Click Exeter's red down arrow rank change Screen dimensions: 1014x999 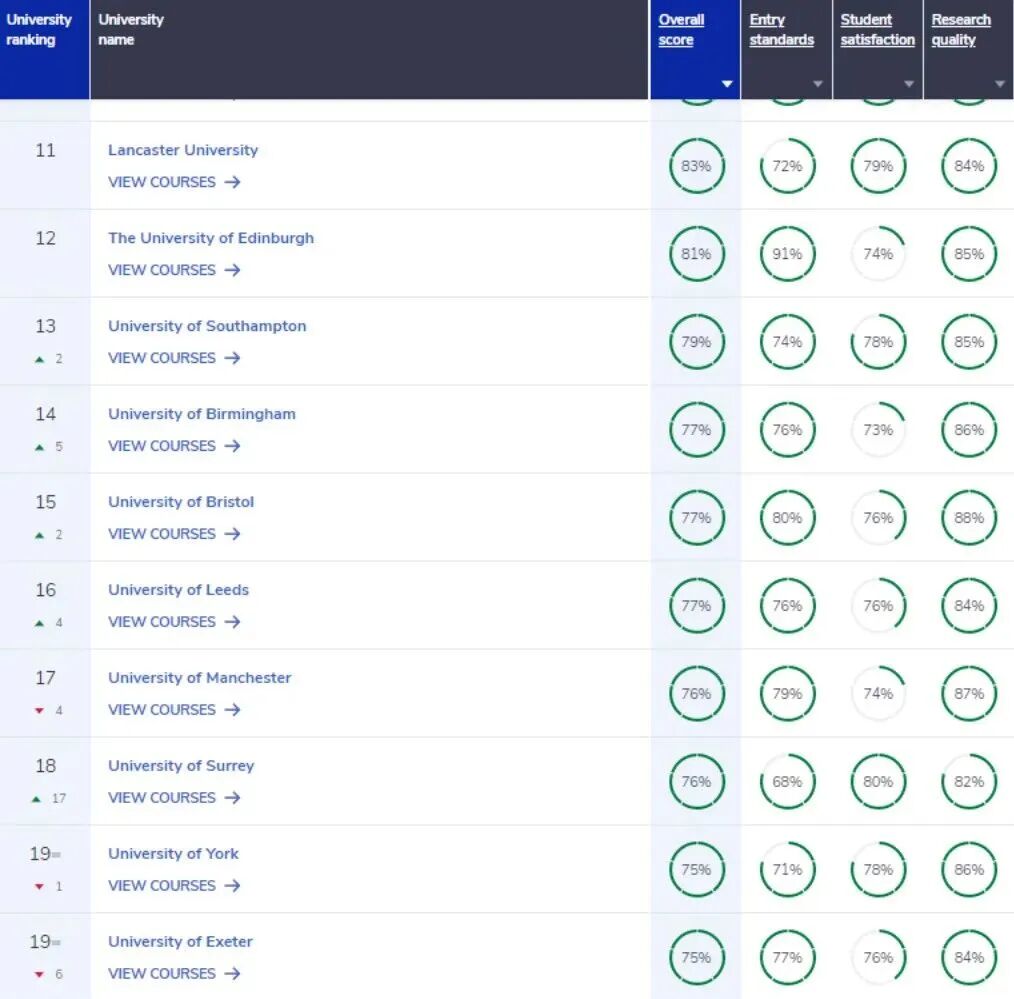click(39, 975)
